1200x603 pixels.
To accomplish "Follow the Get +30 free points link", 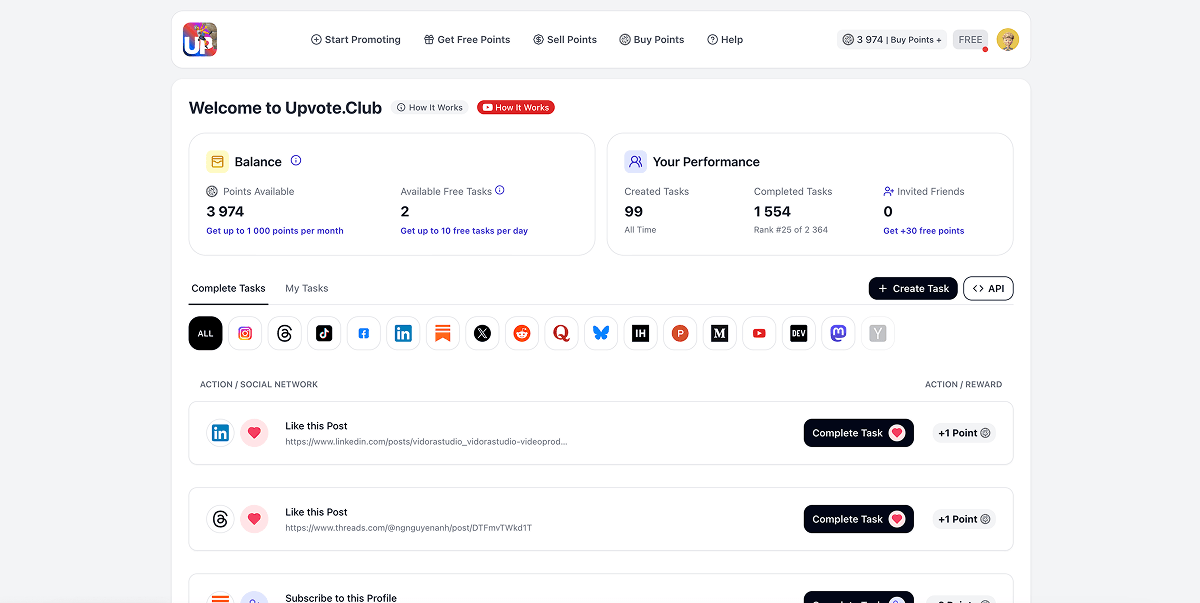I will (x=924, y=231).
